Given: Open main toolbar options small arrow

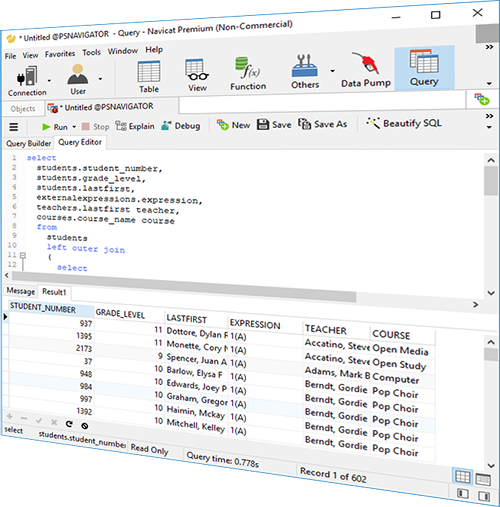Looking at the screenshot, I should [x=489, y=83].
